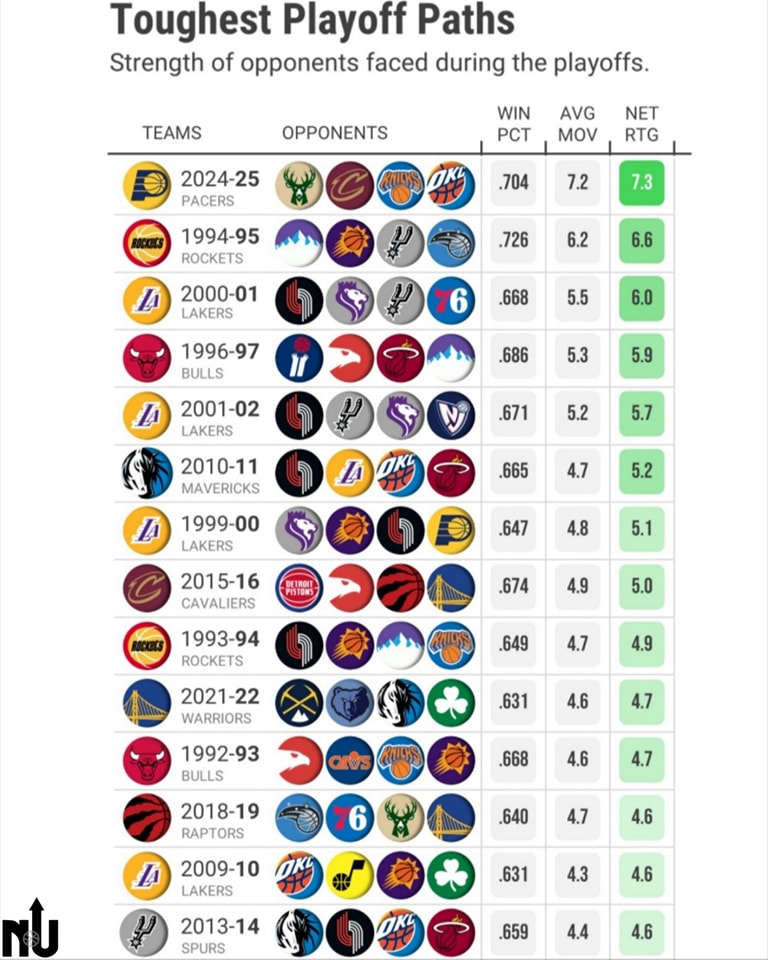Select the Orlando Magic logo in 1994-95 Rockets row
This screenshot has width=768, height=960.
pyautogui.click(x=451, y=243)
